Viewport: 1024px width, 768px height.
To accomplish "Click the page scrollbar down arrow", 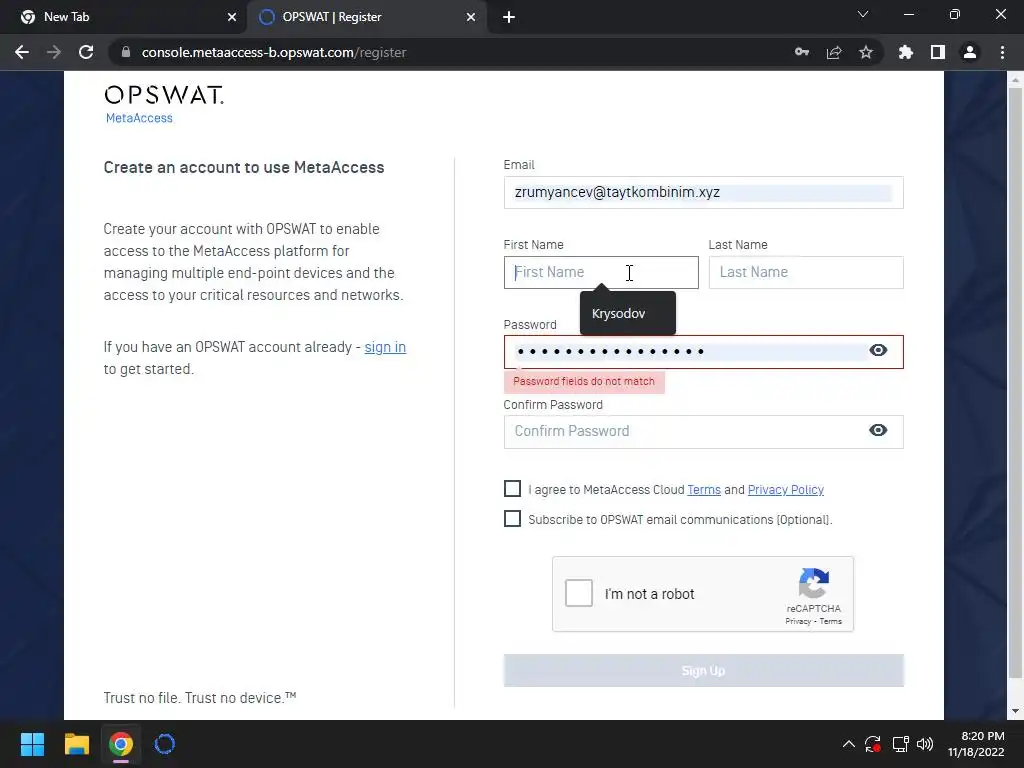I will (1015, 711).
